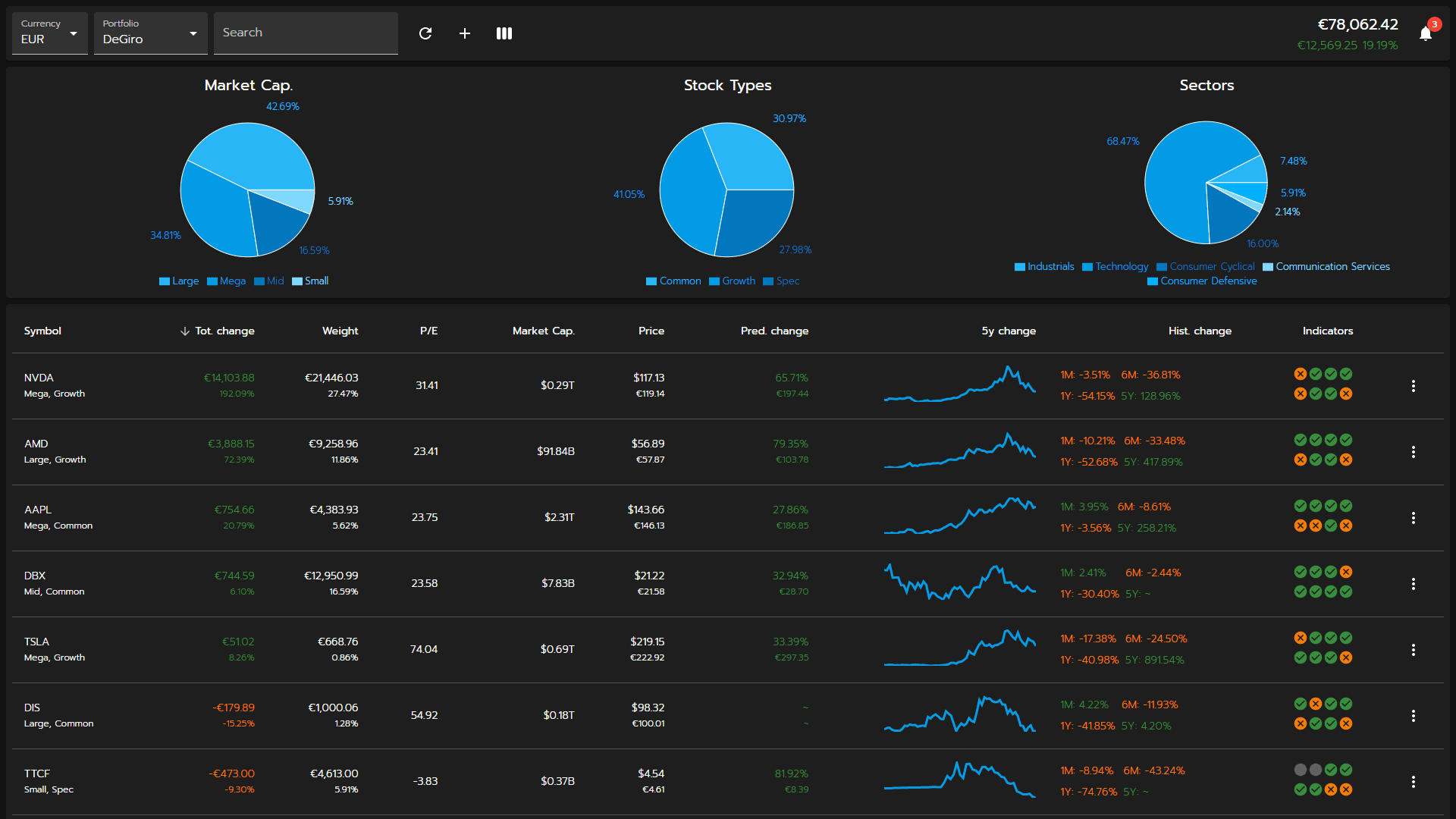Click sort arrow beside Tot. change
Image resolution: width=1456 pixels, height=819 pixels.
point(185,331)
